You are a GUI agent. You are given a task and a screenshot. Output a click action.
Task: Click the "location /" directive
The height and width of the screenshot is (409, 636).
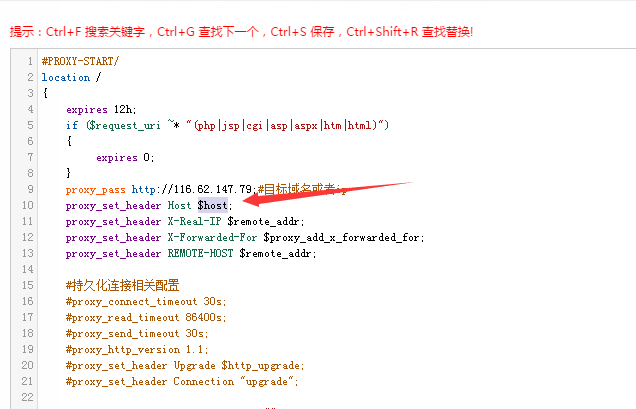pyautogui.click(x=71, y=77)
